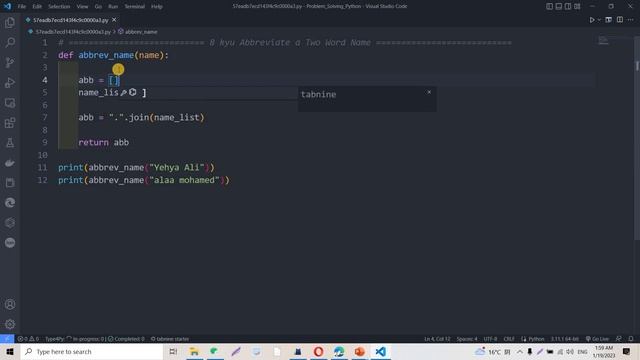This screenshot has height=360, width=640.
Task: Open the Terminal menu
Action: 135,7
